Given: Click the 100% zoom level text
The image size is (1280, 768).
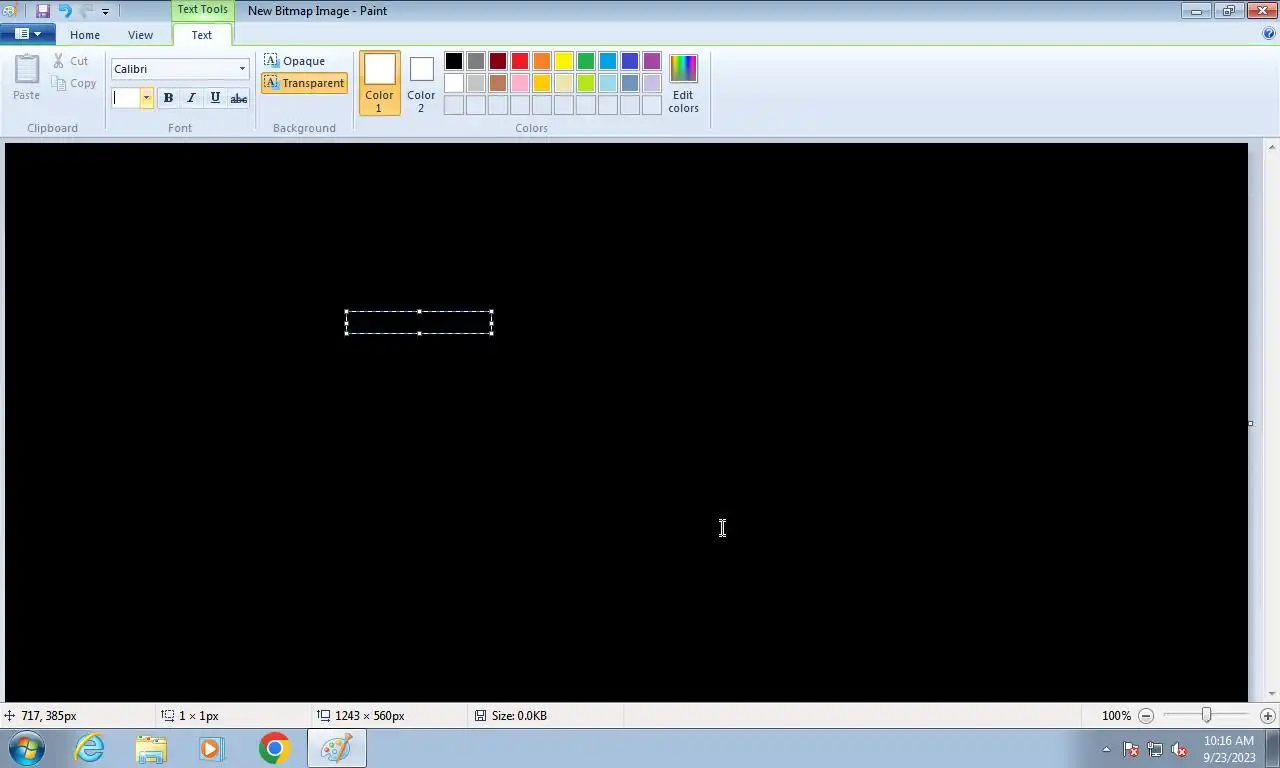Looking at the screenshot, I should (1116, 716).
